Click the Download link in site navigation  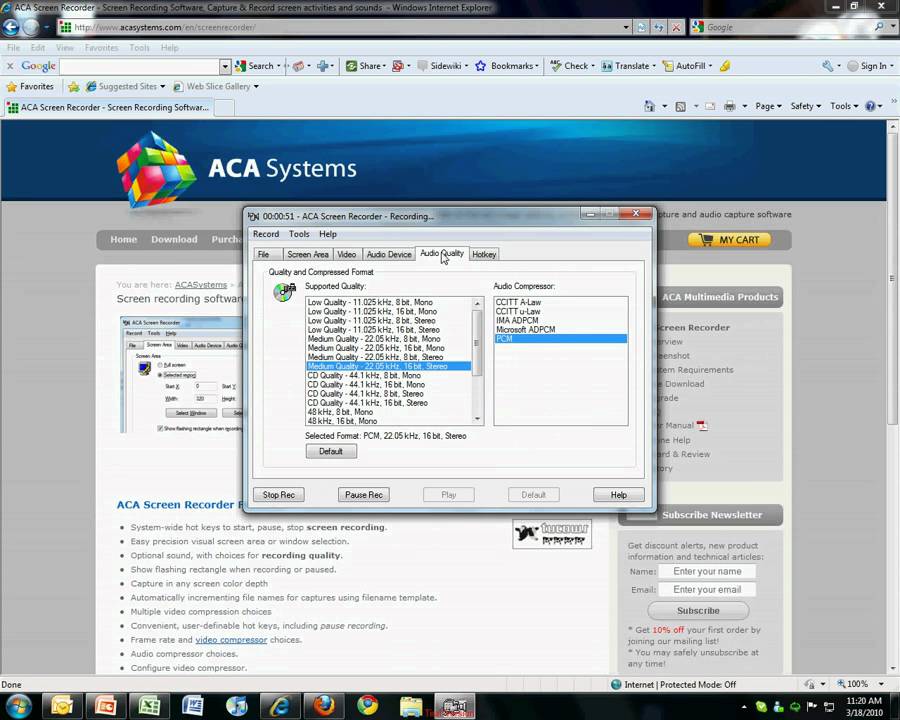point(174,239)
